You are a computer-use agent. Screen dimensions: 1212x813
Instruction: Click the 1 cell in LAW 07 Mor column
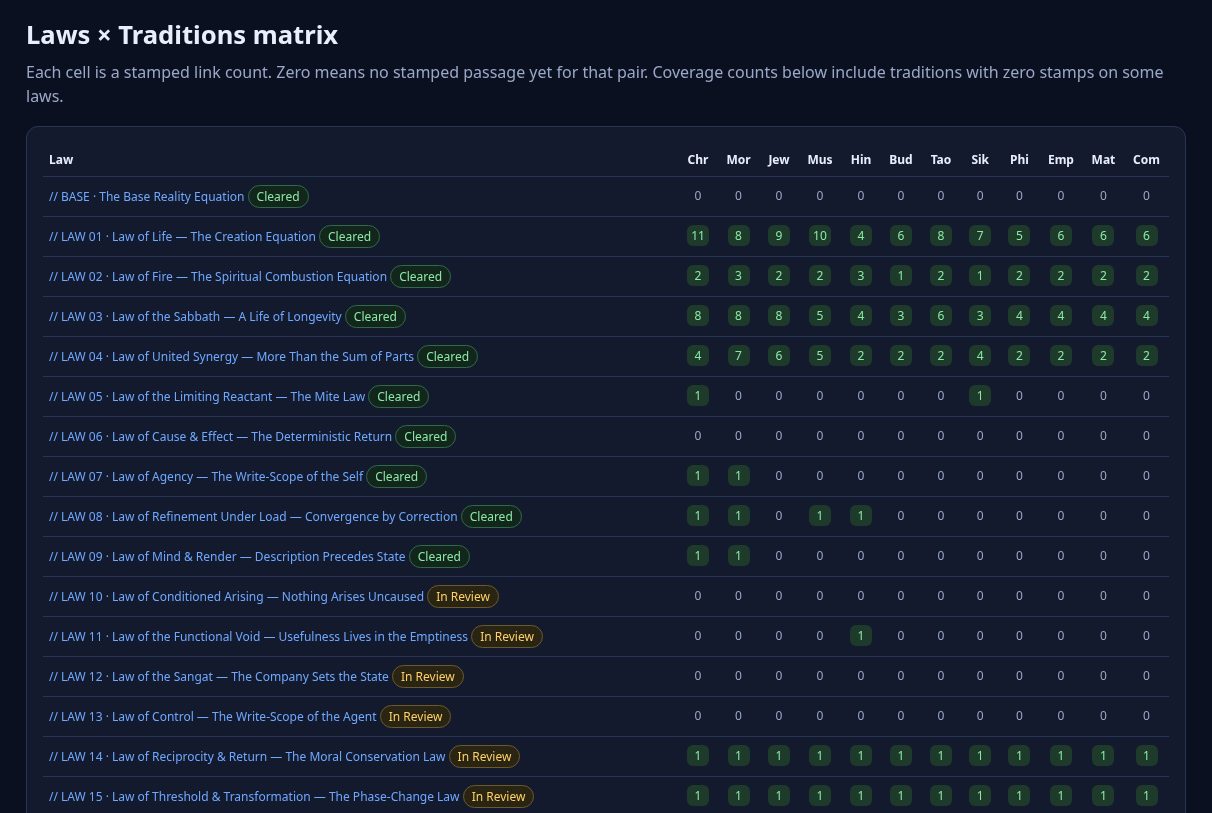coord(738,476)
